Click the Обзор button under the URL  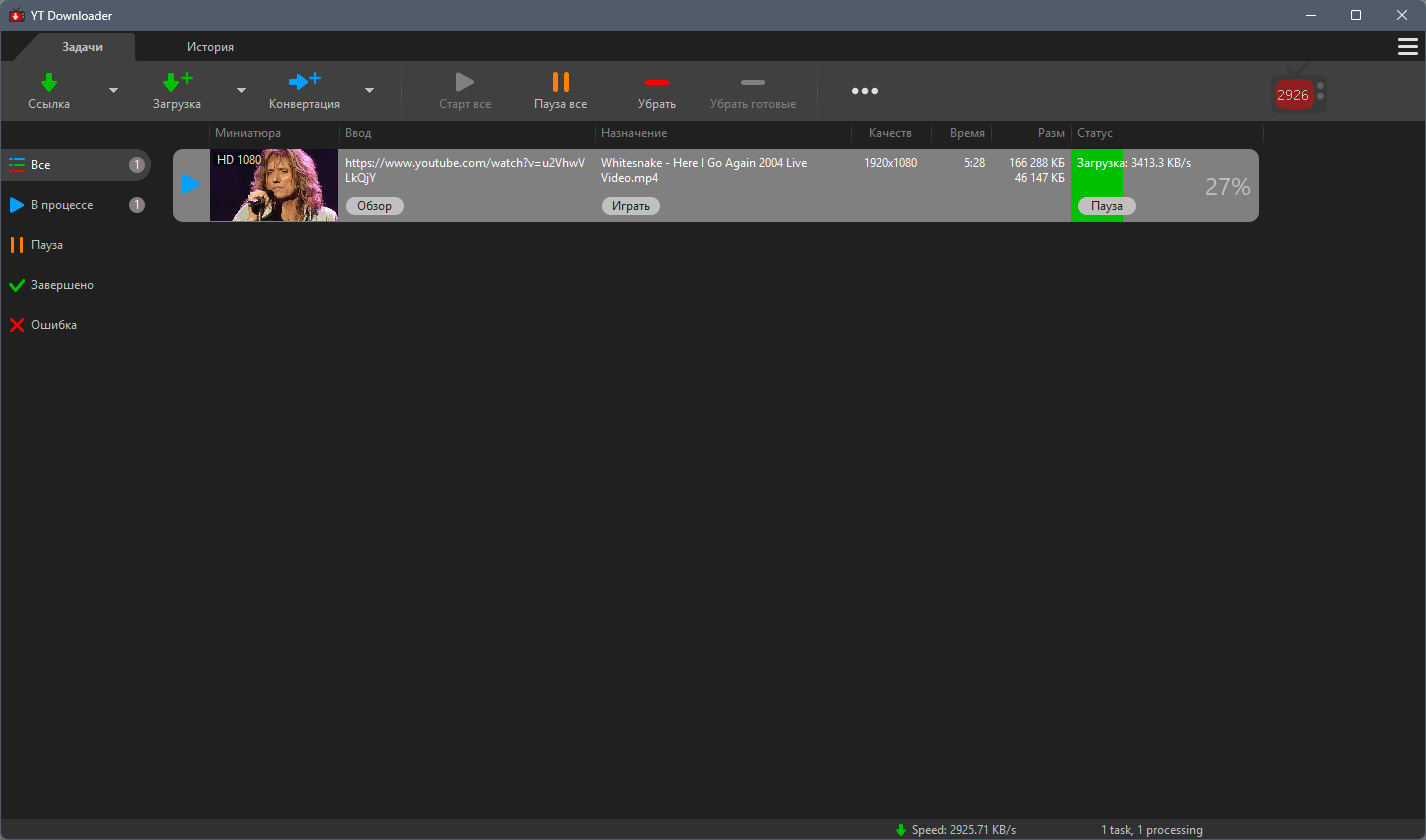pyautogui.click(x=375, y=206)
